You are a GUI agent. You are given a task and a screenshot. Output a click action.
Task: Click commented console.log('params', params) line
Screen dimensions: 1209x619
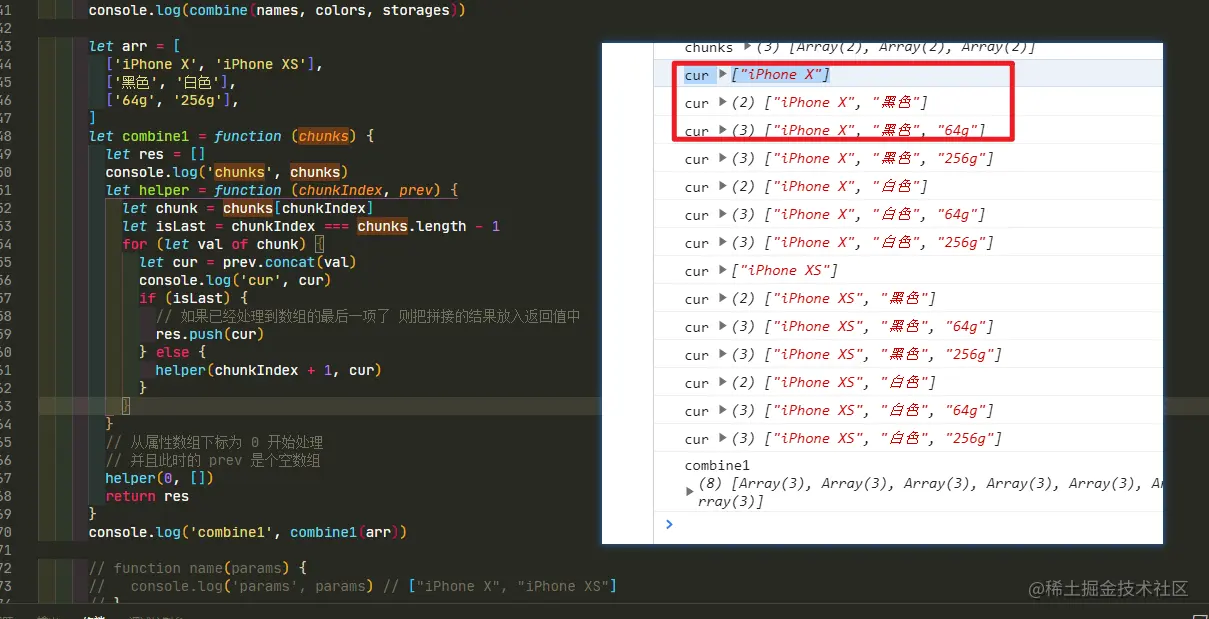(352, 586)
